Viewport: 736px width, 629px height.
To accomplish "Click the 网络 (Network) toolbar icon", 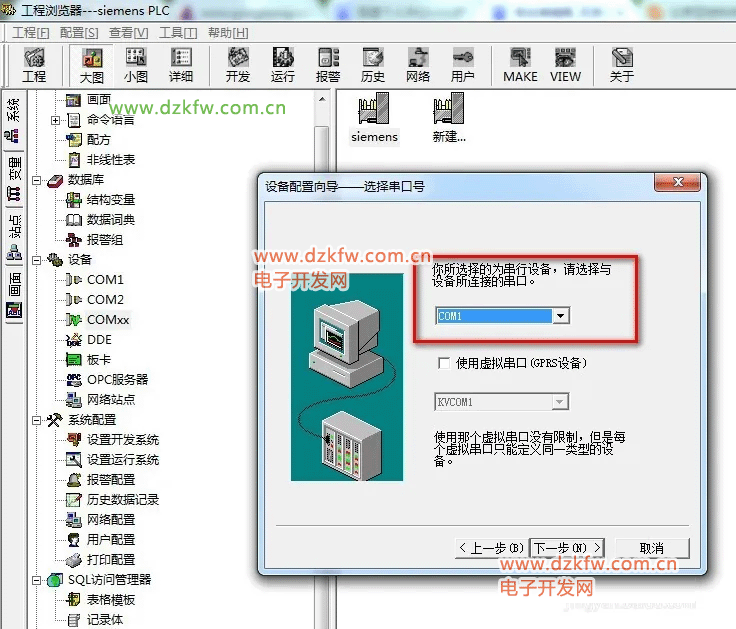I will pos(418,65).
